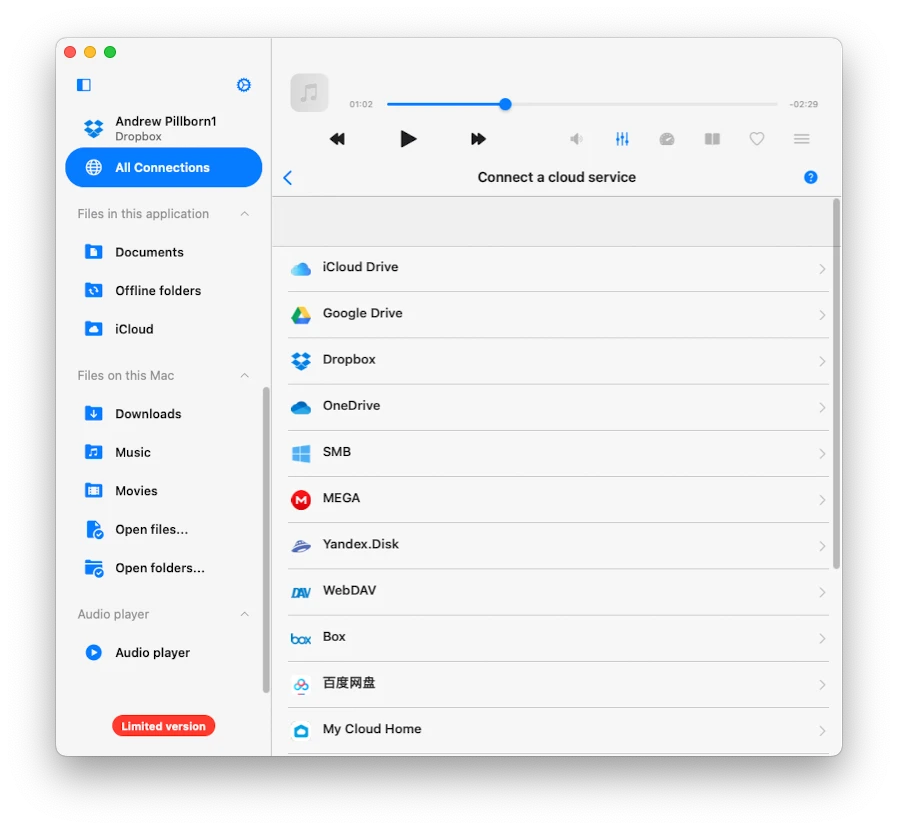The height and width of the screenshot is (830, 898).
Task: Mark the track as favorite
Action: (757, 139)
